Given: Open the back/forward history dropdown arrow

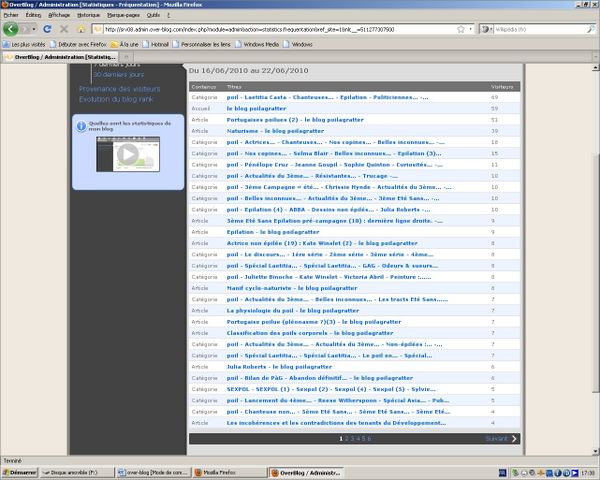Looking at the screenshot, I should pos(34,29).
